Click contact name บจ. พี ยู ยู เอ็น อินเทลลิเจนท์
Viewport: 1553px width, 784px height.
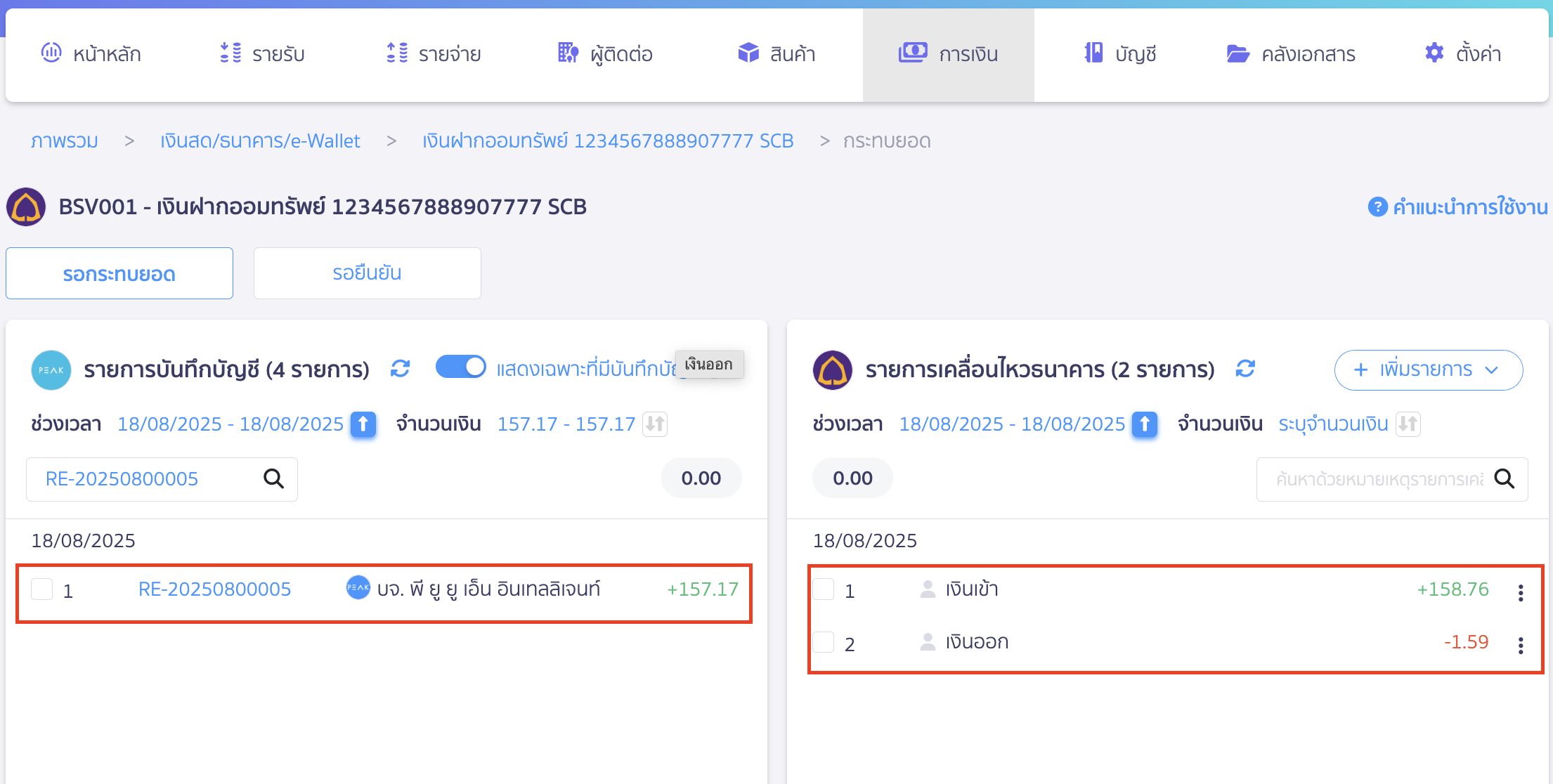tap(489, 589)
